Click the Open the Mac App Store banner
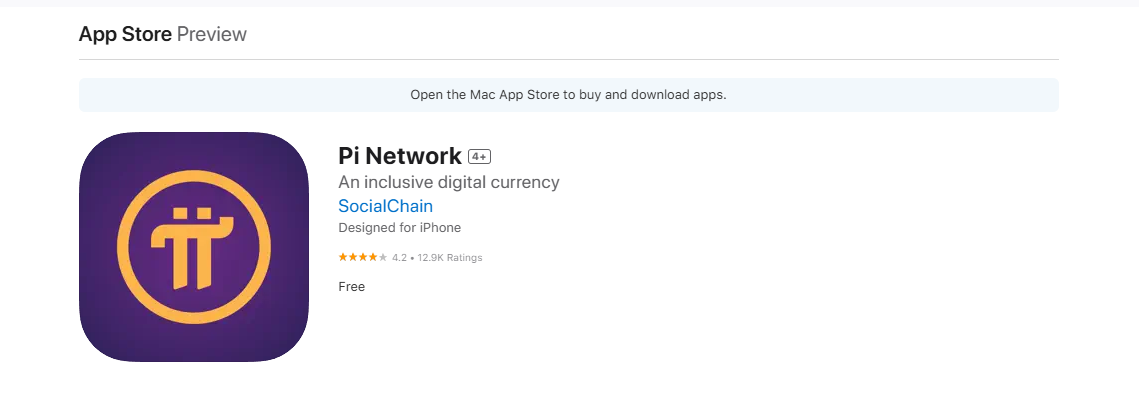 [x=568, y=94]
